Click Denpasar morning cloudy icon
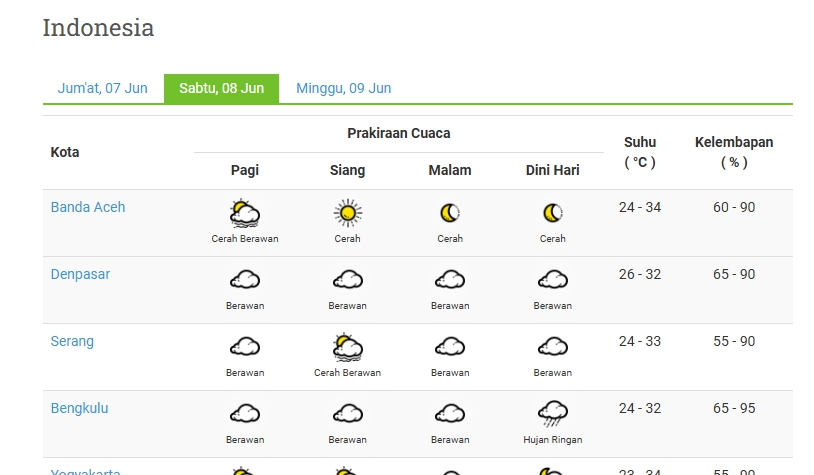 245,280
